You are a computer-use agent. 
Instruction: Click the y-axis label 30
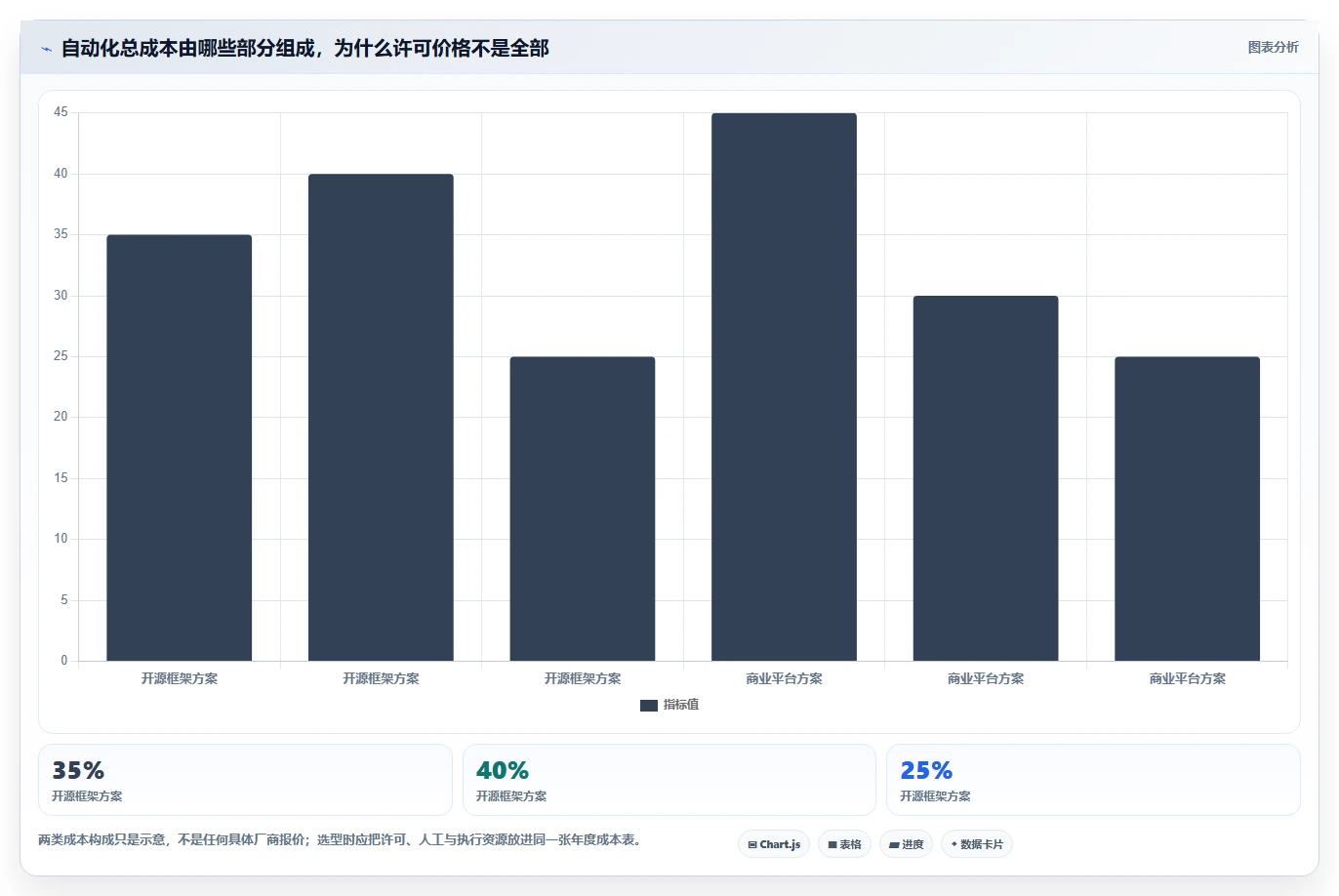point(61,296)
